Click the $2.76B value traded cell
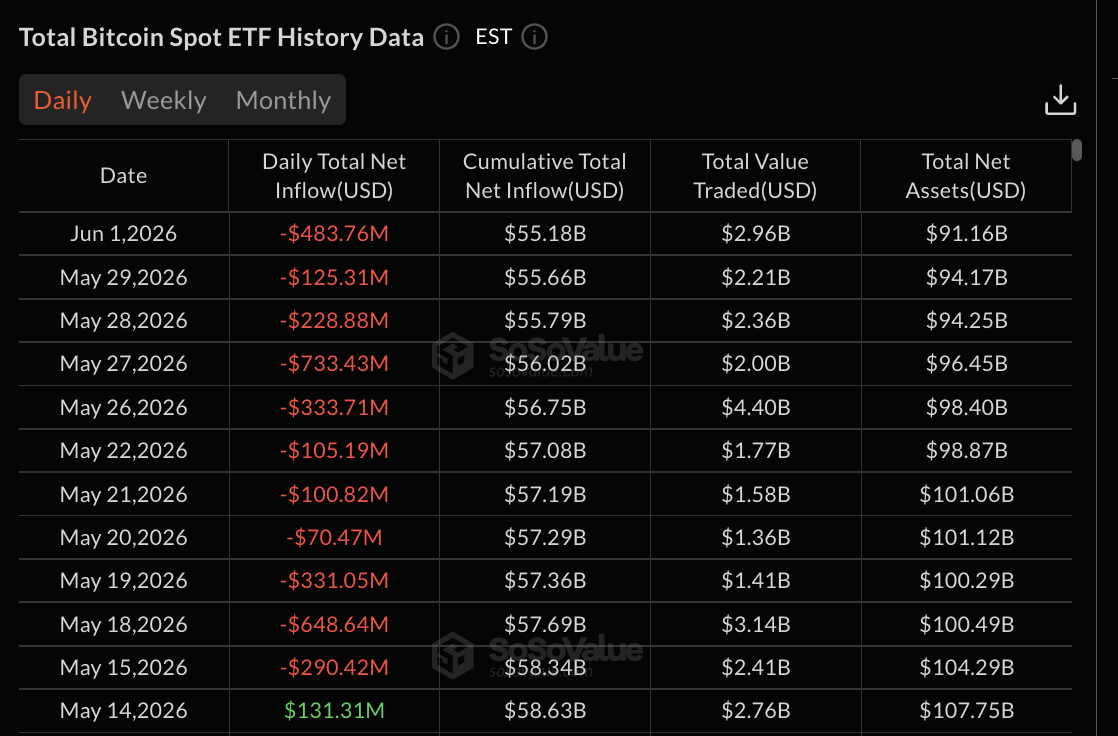Image resolution: width=1118 pixels, height=736 pixels. coord(756,711)
